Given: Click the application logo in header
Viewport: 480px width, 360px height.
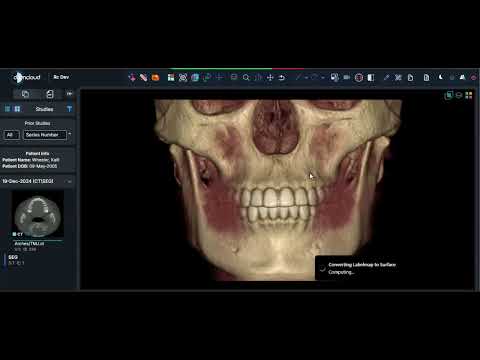Looking at the screenshot, I should click(x=27, y=77).
